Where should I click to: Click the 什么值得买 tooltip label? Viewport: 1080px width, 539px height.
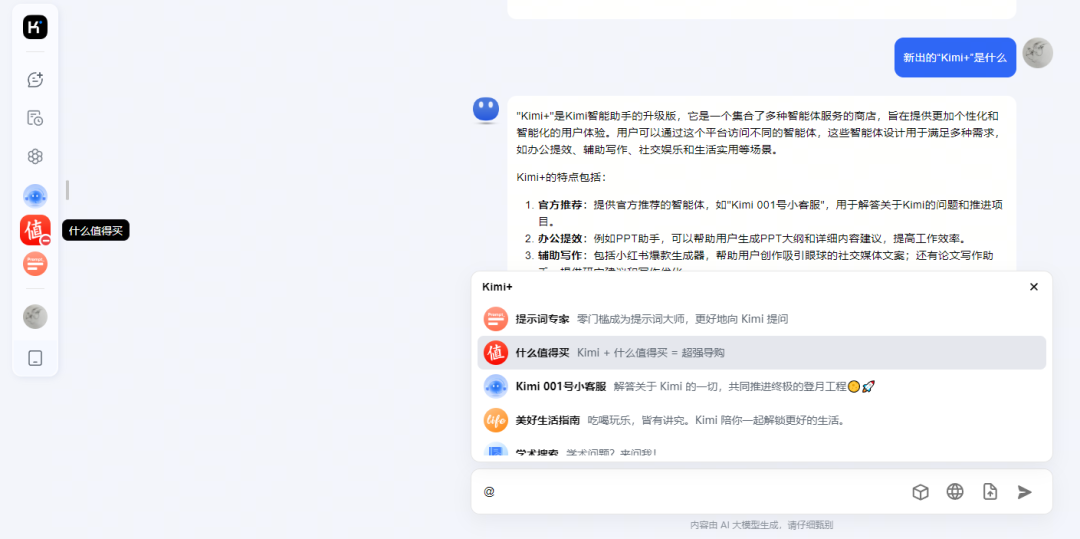tap(96, 231)
